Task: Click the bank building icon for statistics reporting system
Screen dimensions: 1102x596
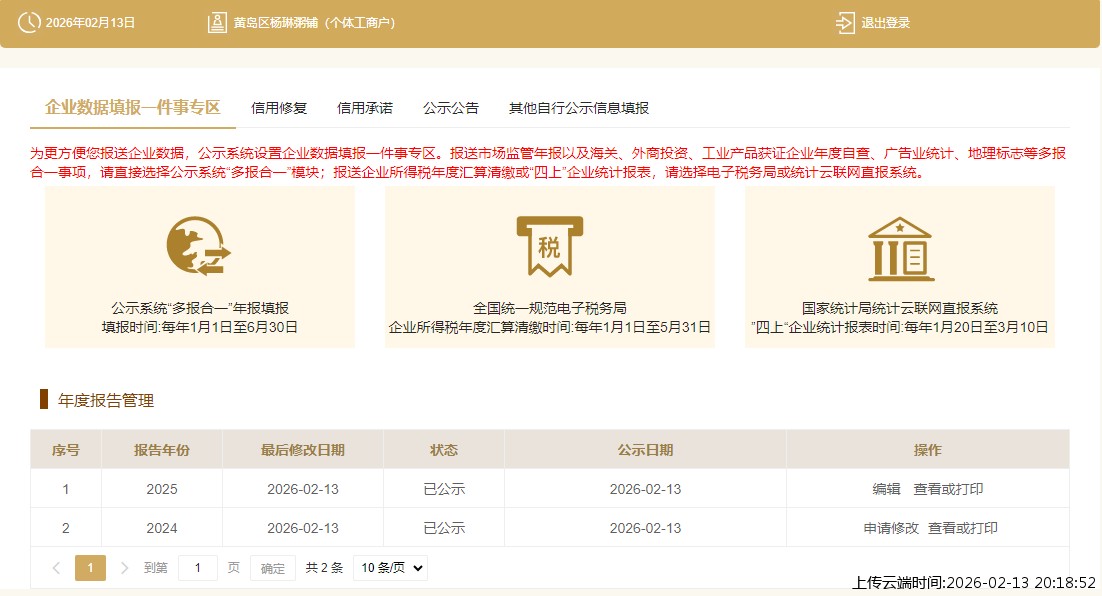Action: pyautogui.click(x=899, y=249)
